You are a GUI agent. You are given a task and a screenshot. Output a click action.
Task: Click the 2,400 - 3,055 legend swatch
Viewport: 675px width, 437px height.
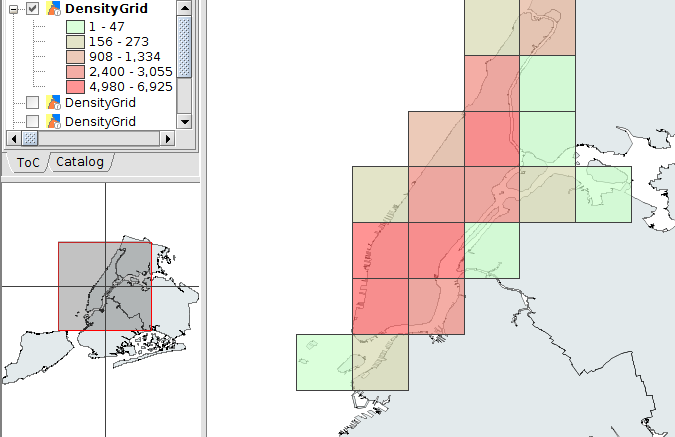[x=75, y=72]
